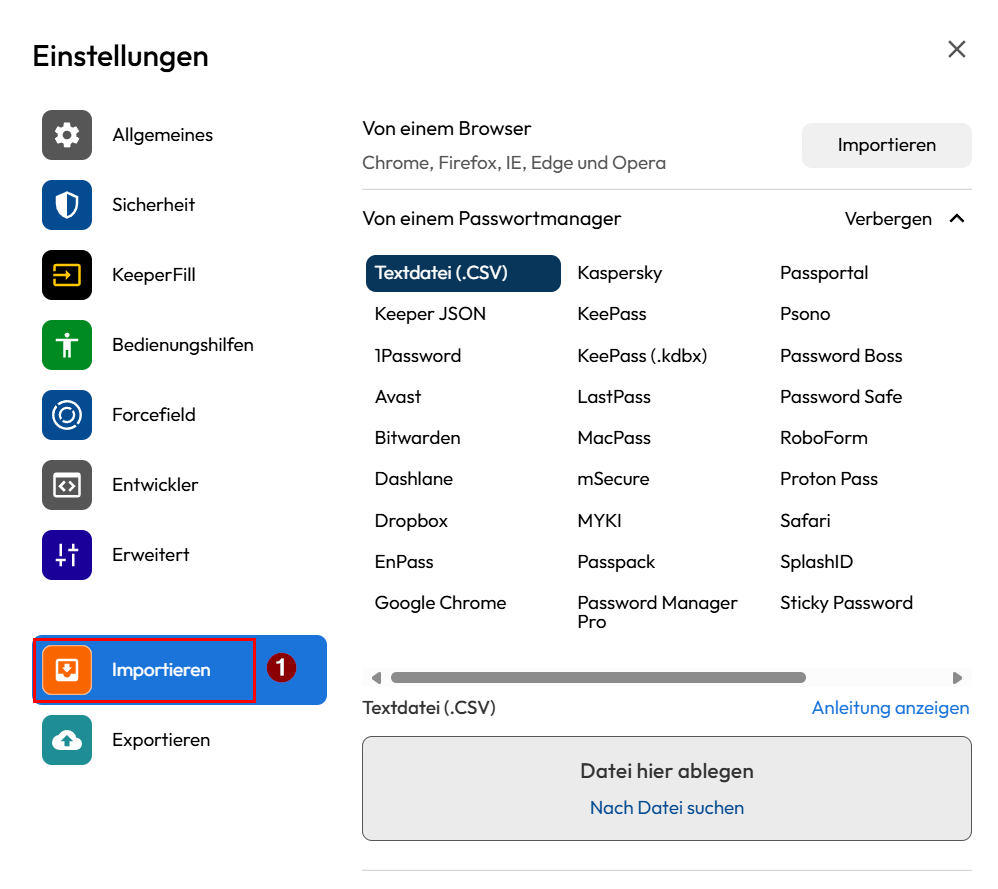Open the Allgemeines gear icon

tap(67, 135)
